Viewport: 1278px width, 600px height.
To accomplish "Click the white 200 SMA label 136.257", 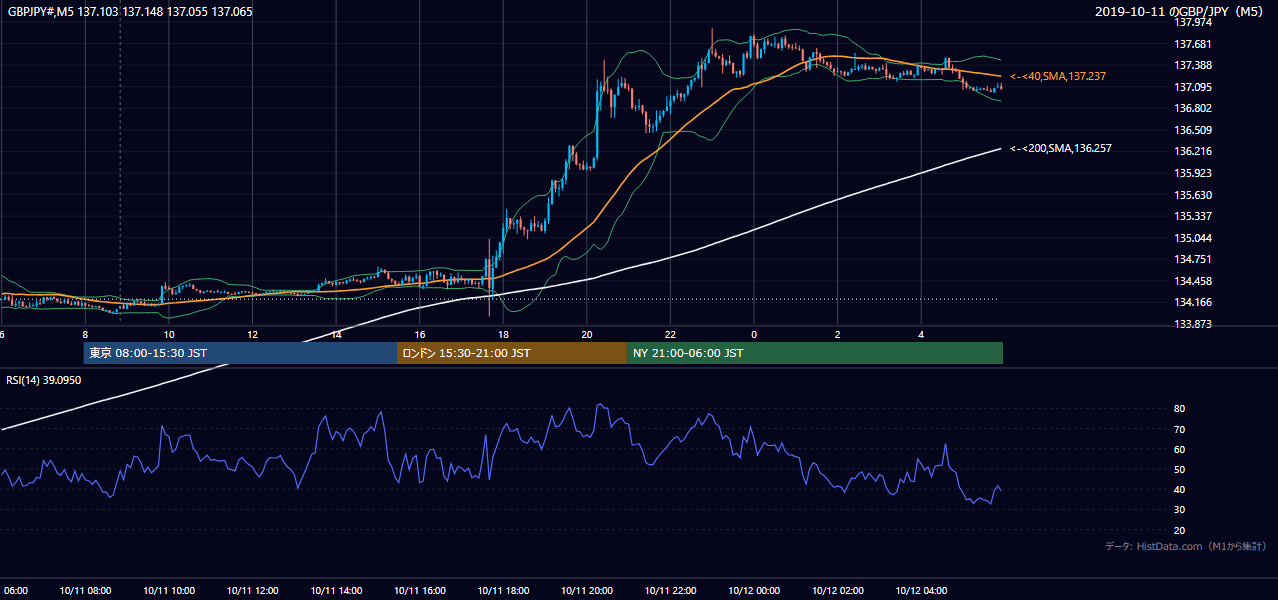I will pos(1060,148).
